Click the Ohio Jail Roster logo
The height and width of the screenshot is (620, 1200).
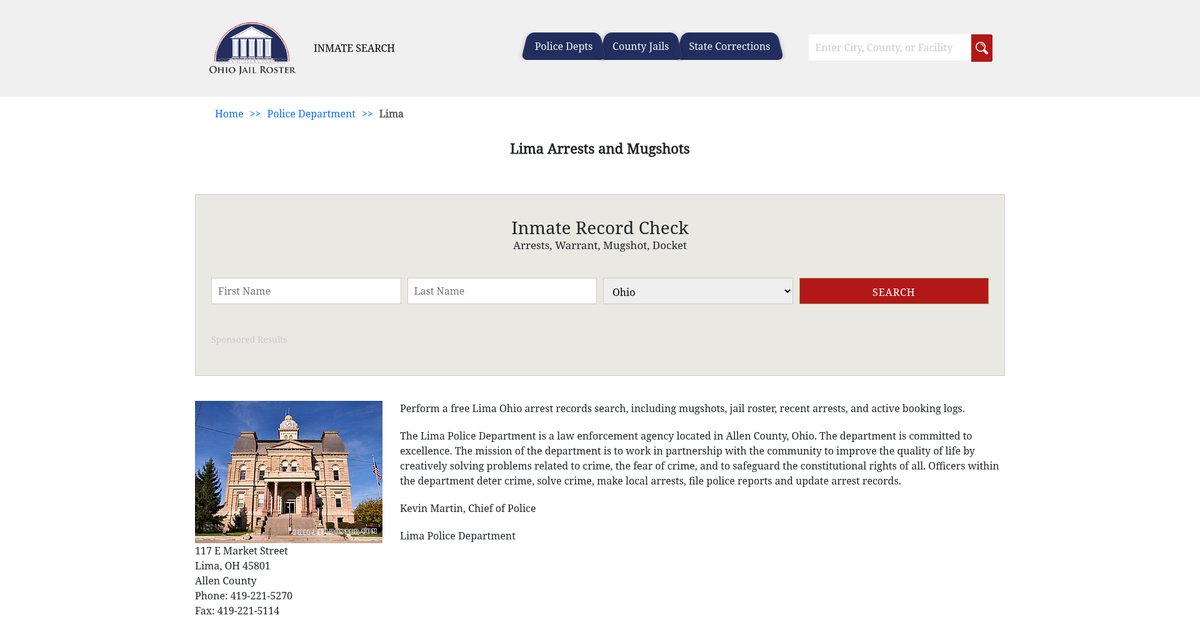click(x=252, y=48)
